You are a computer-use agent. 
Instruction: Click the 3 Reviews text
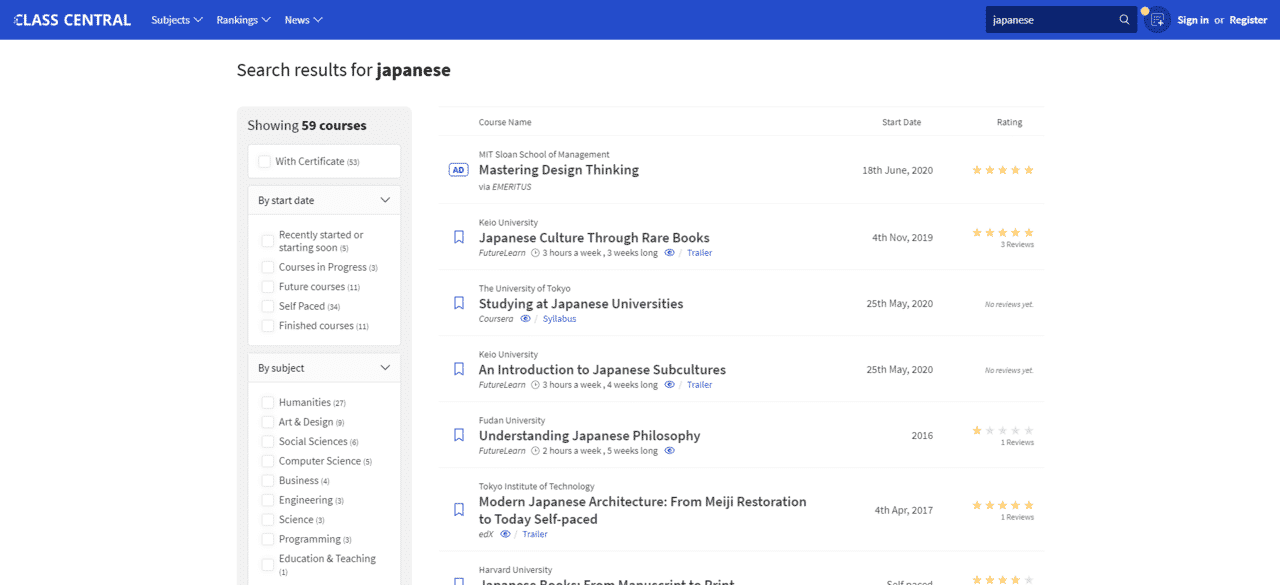tap(1017, 244)
